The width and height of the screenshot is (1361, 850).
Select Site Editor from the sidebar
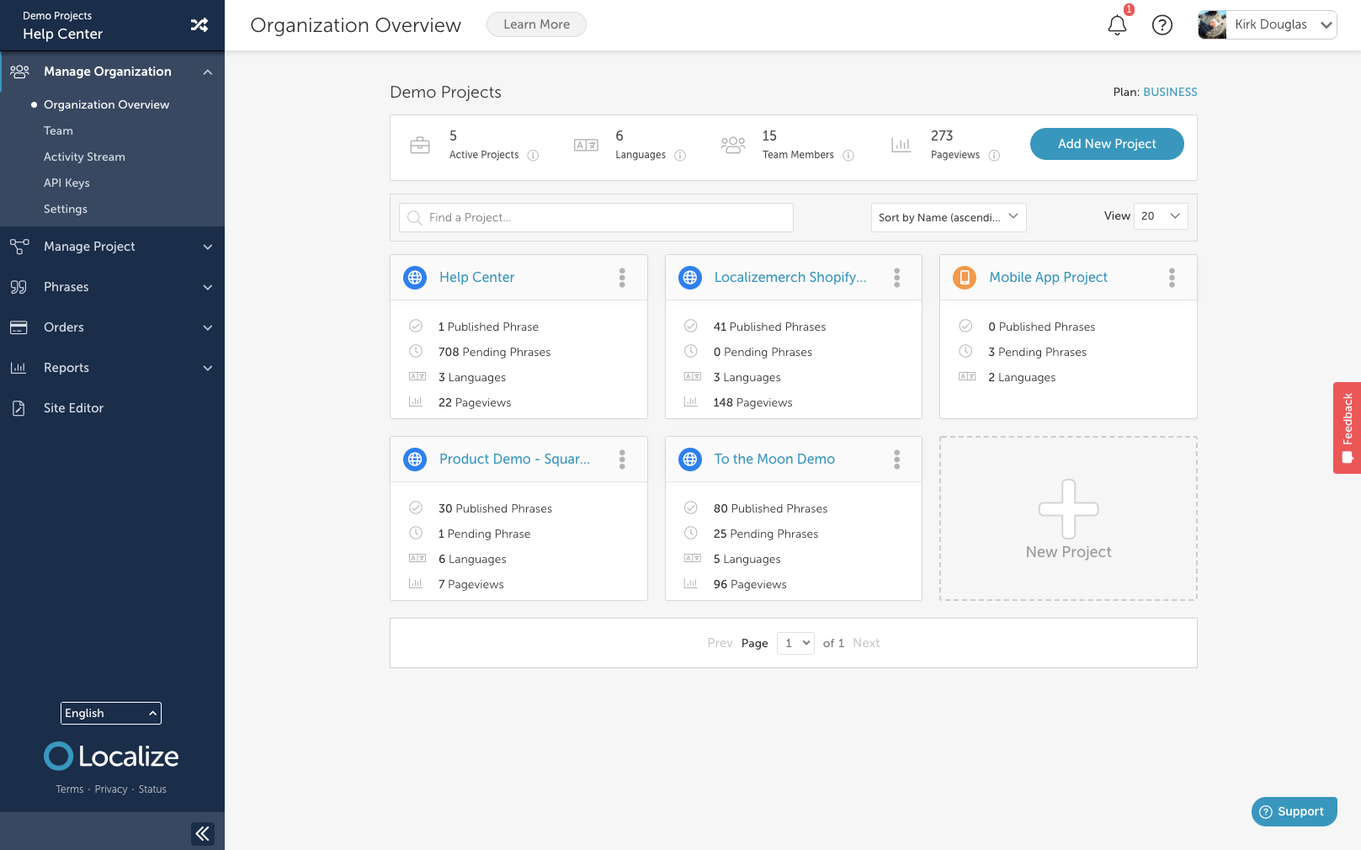pyautogui.click(x=70, y=408)
